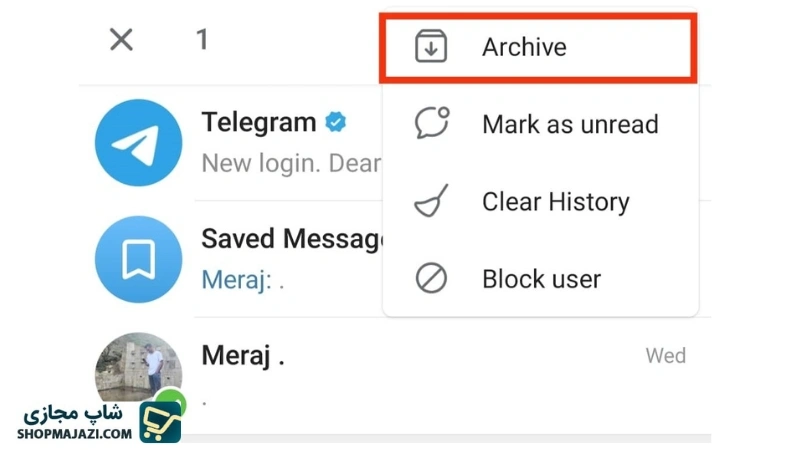Choose Mark as unread option
The height and width of the screenshot is (450, 800).
[570, 124]
